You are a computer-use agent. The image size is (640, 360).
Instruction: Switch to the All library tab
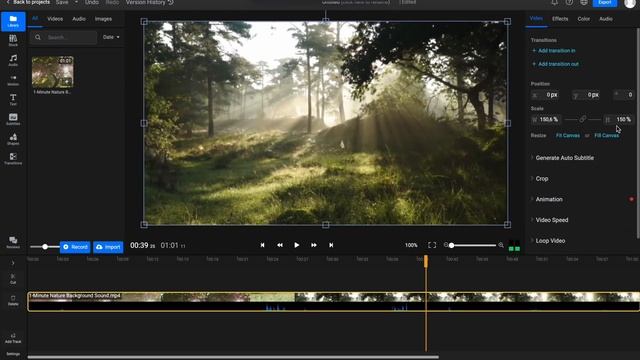(x=35, y=18)
